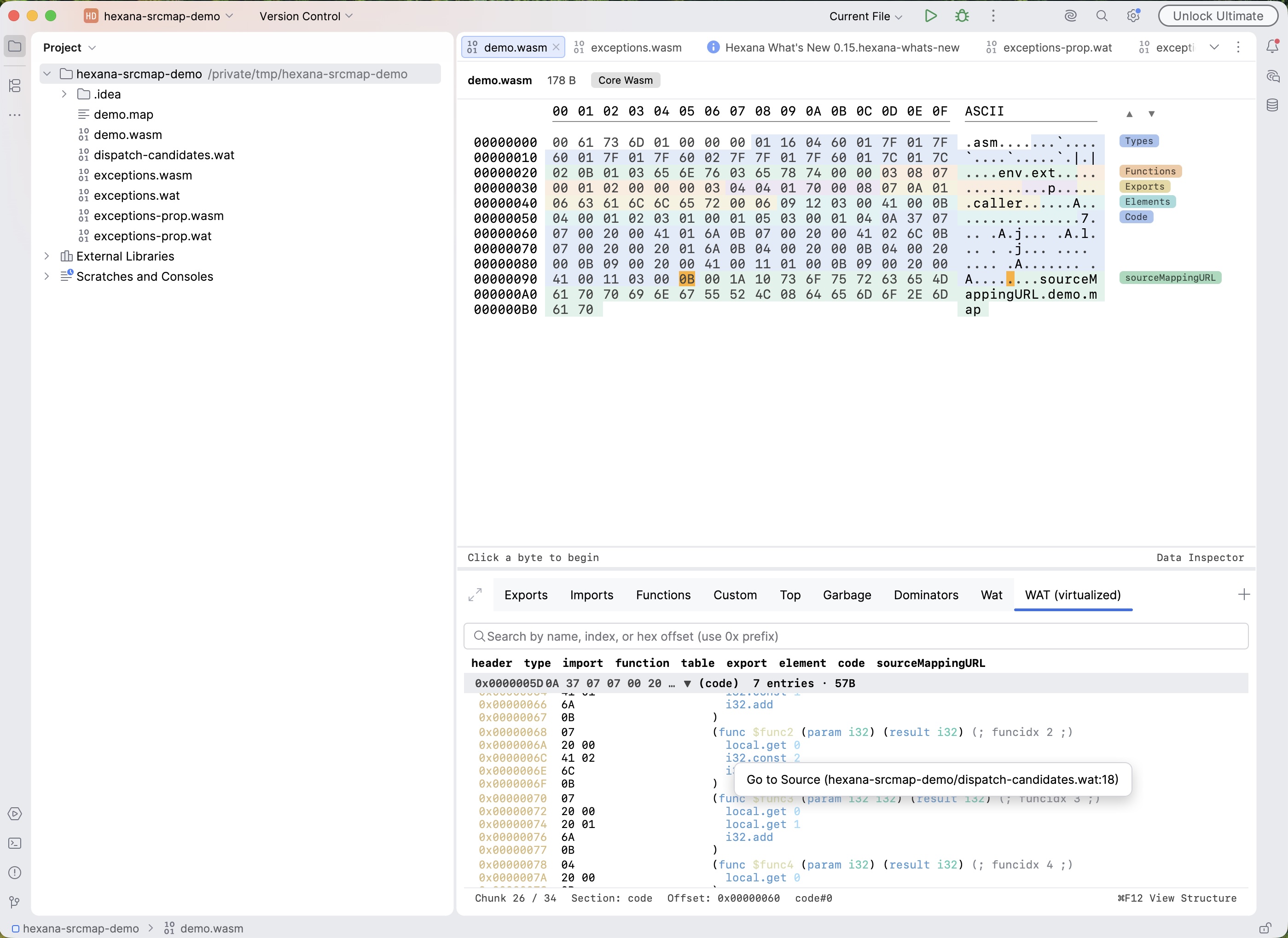Open the Git tool window icon
Viewport: 1288px width, 938px height.
click(x=15, y=902)
